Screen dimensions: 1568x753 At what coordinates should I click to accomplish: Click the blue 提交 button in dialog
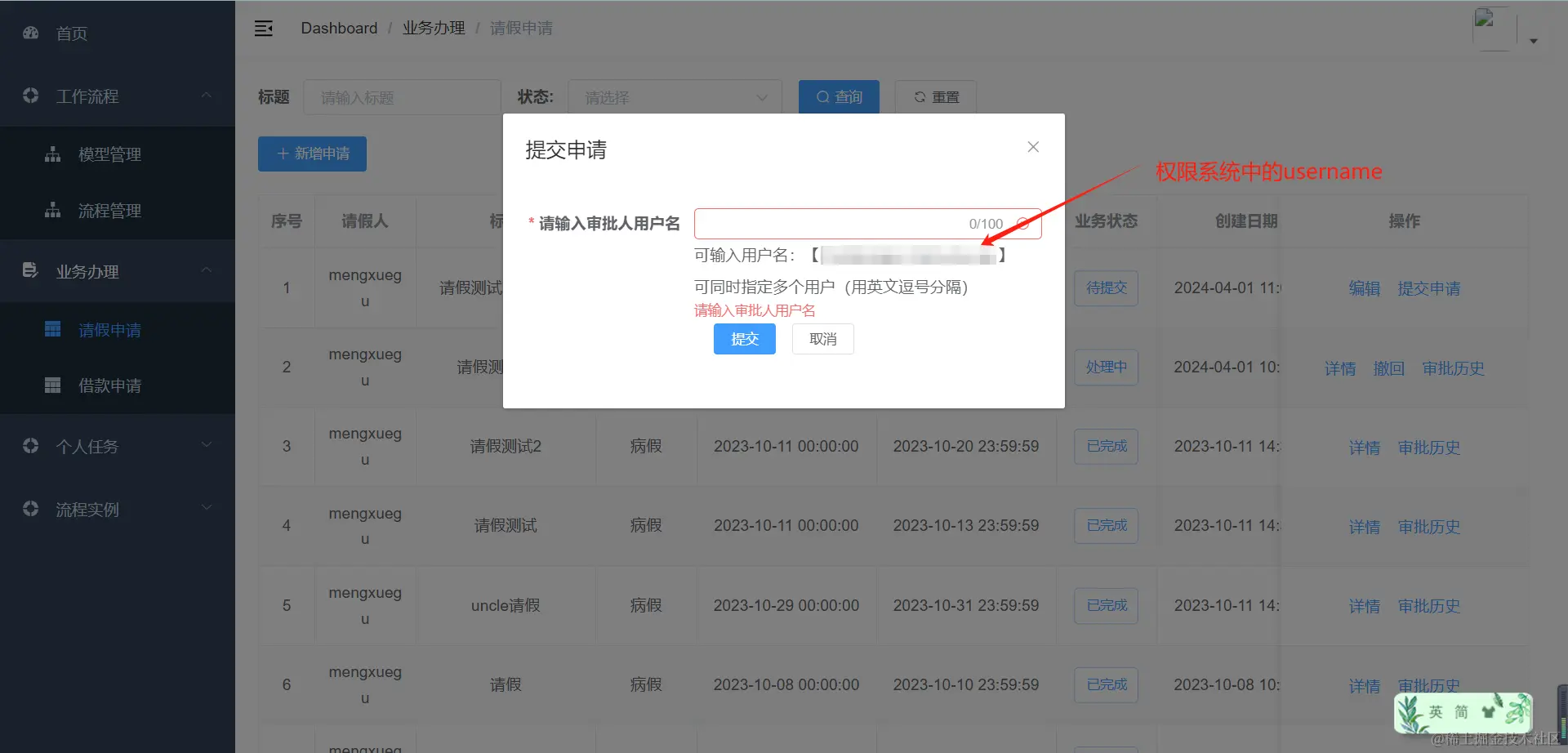(745, 339)
